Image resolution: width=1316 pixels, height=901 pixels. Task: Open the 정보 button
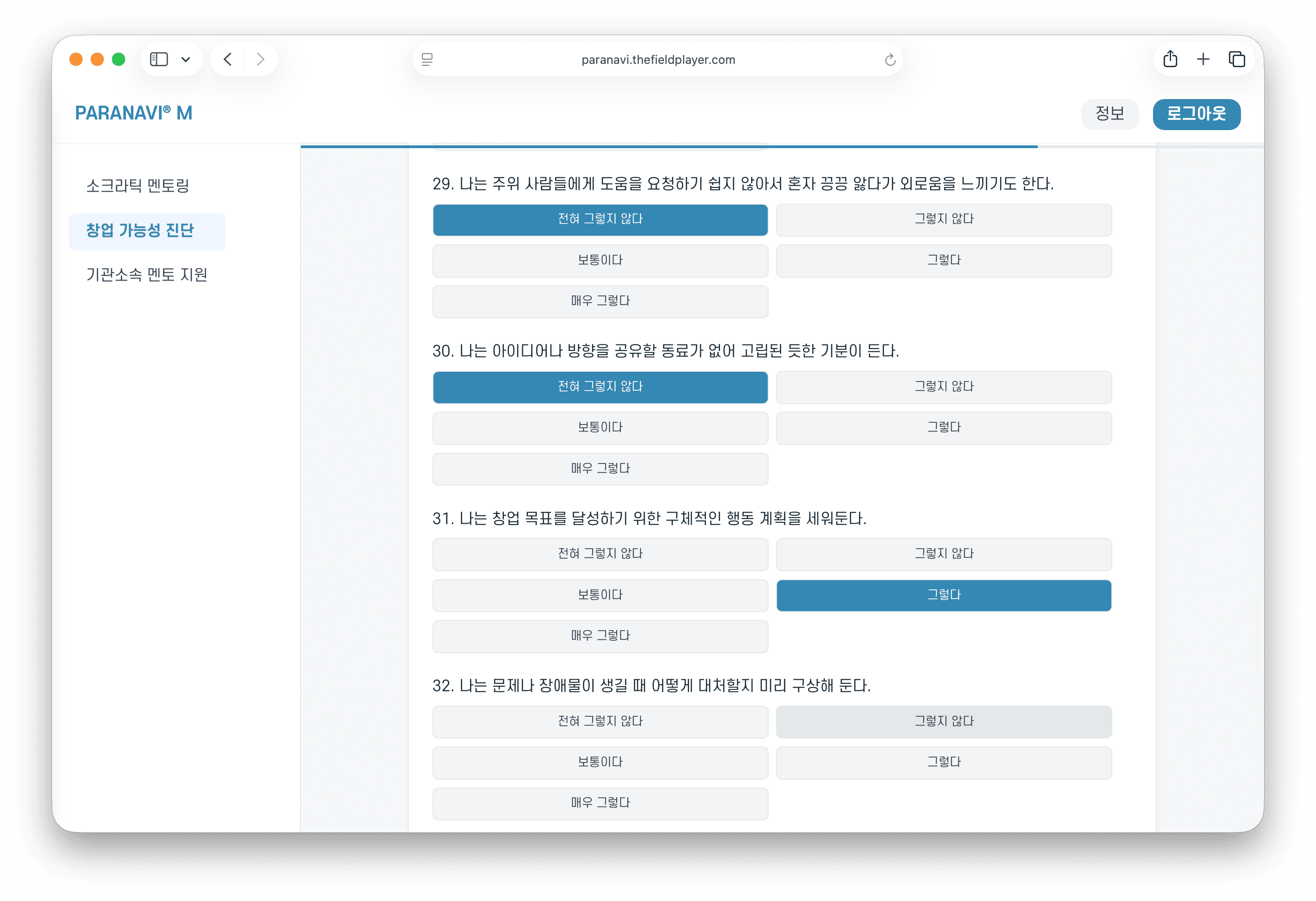coord(1109,114)
